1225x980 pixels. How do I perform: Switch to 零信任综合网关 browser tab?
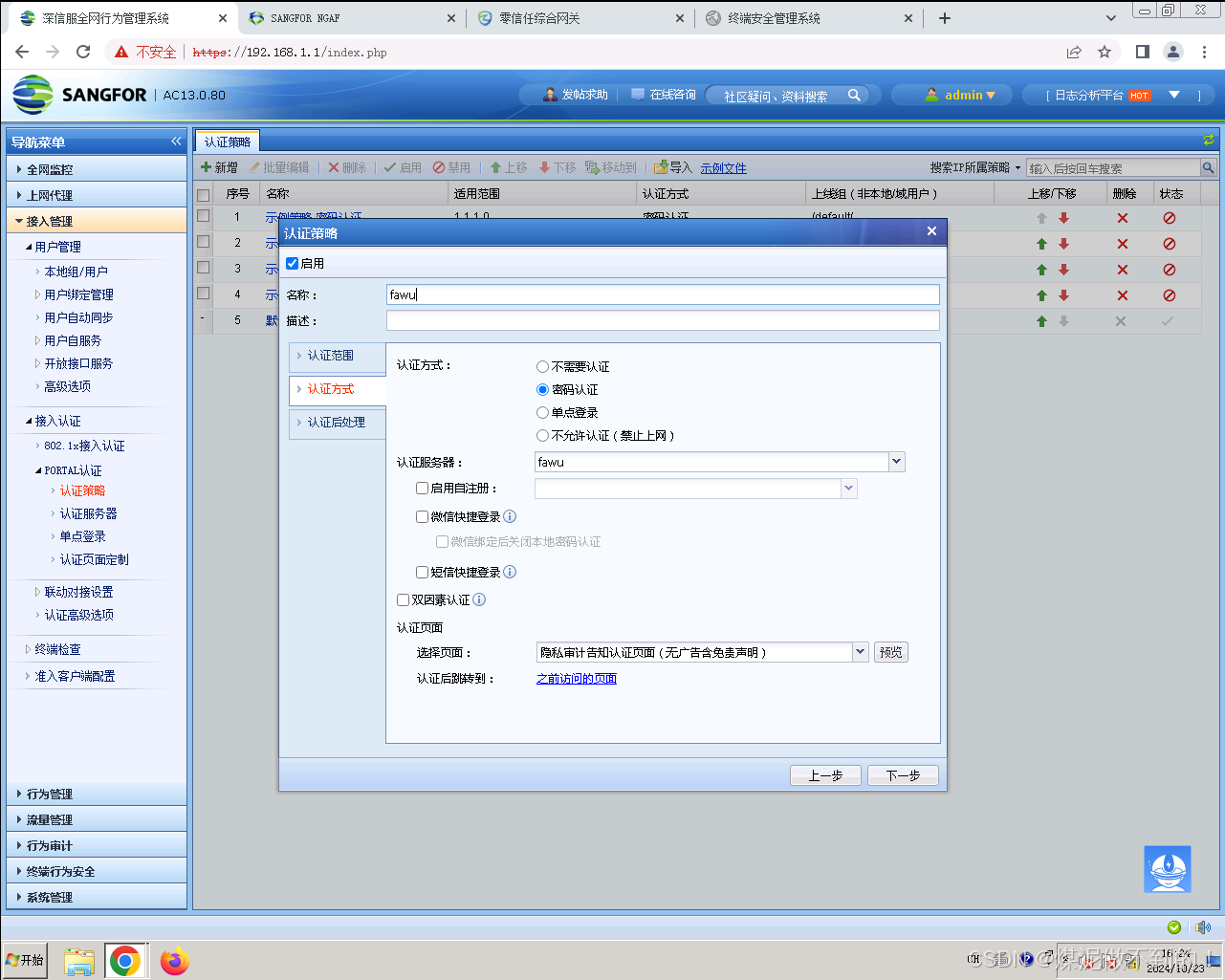pyautogui.click(x=580, y=18)
